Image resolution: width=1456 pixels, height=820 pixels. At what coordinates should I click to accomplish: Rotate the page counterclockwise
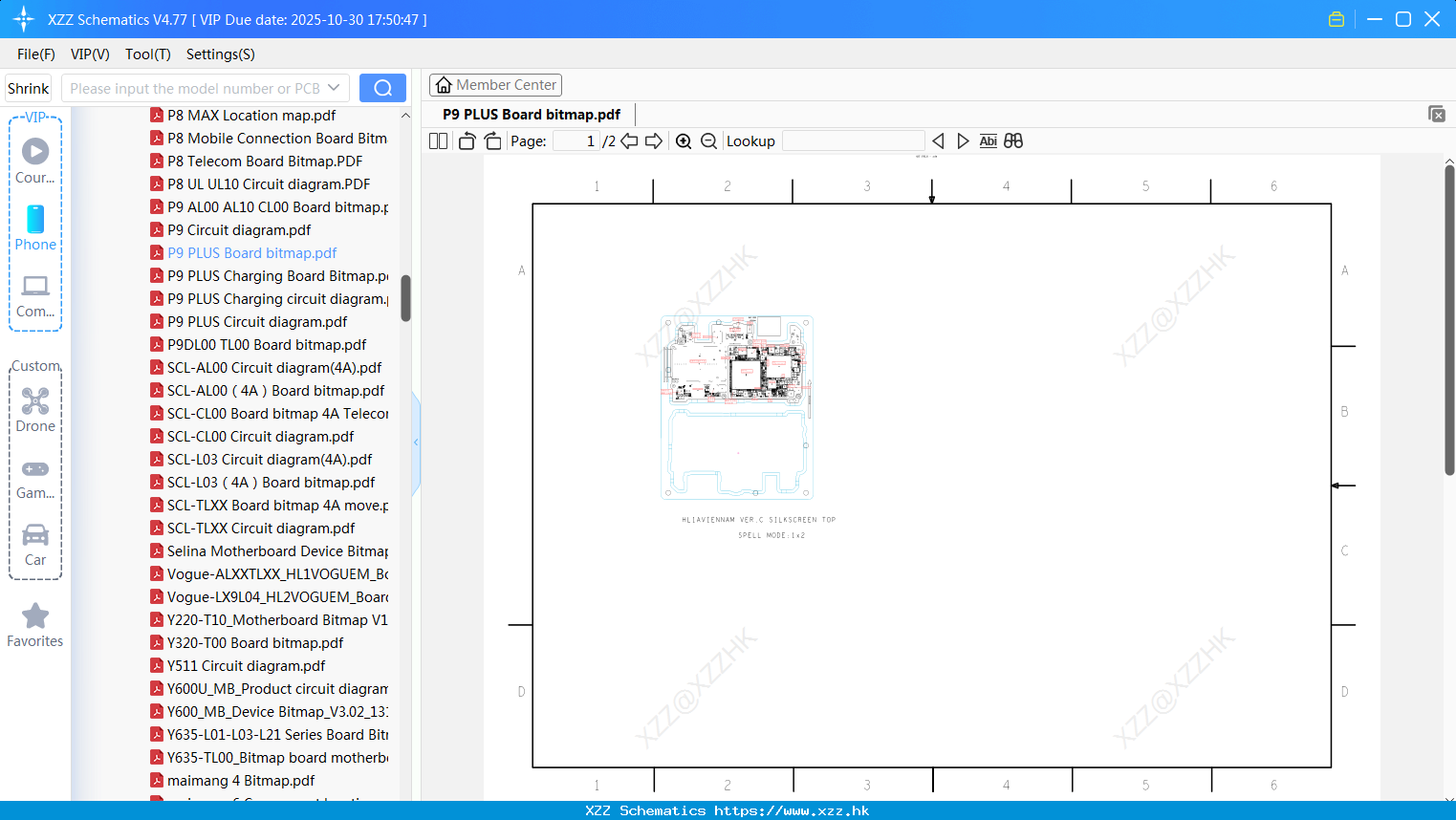click(x=467, y=141)
